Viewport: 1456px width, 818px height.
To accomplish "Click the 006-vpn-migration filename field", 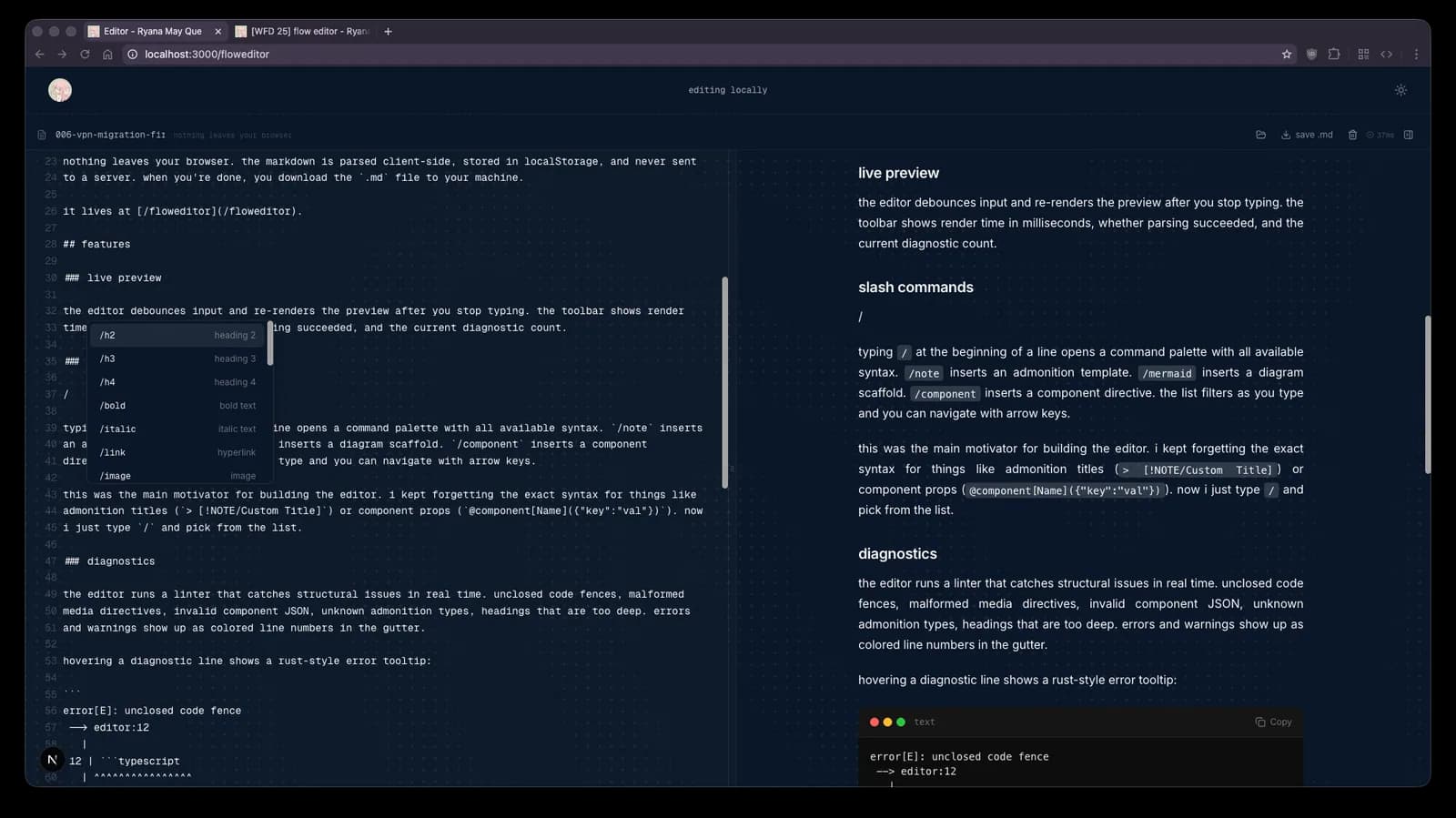I will pyautogui.click(x=110, y=135).
